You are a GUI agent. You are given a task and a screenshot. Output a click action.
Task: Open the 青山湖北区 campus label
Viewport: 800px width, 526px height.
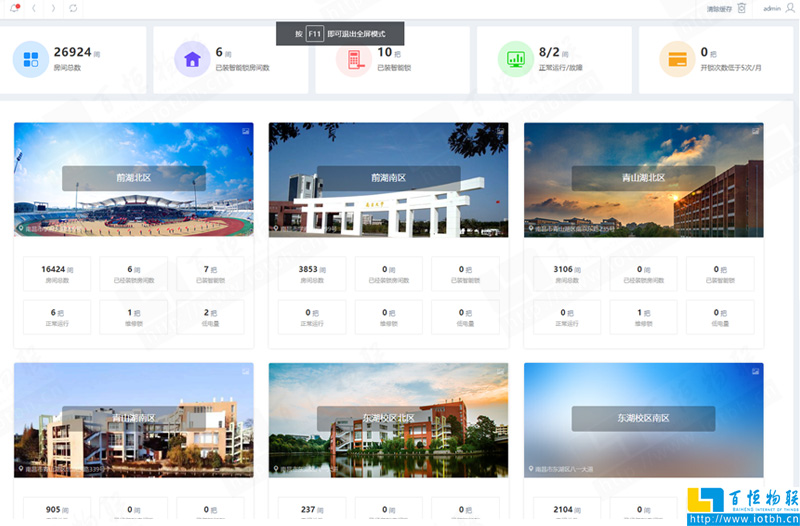pyautogui.click(x=643, y=178)
